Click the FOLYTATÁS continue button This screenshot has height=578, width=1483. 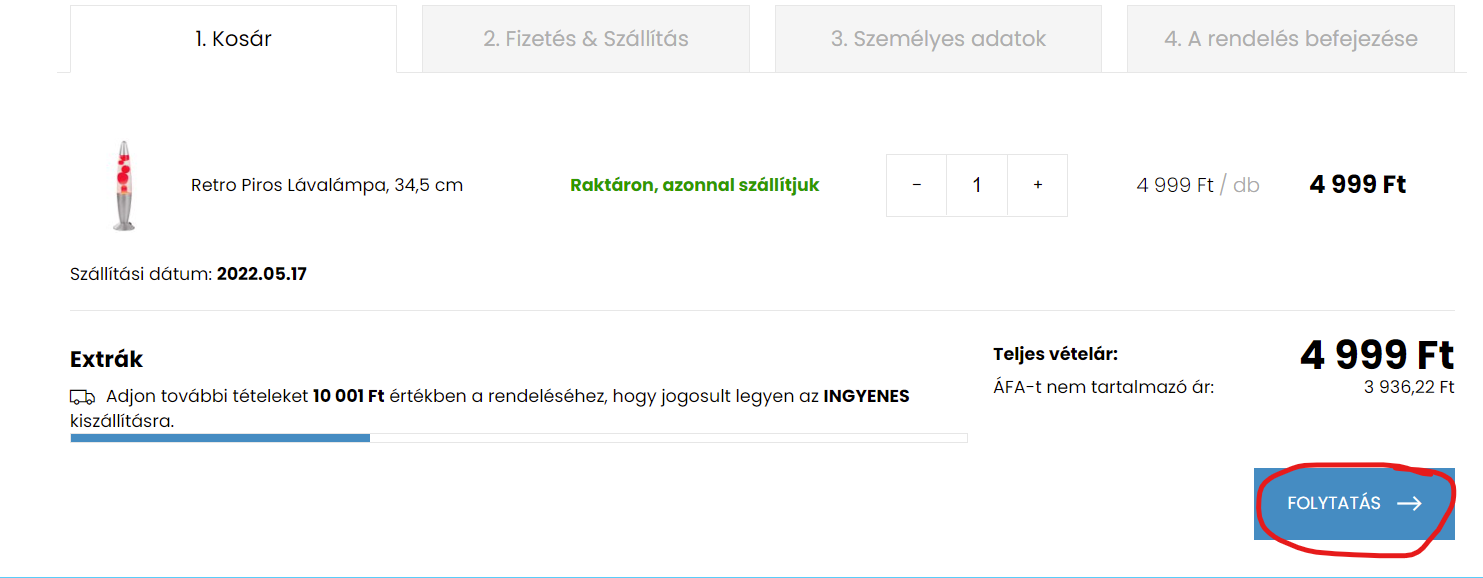tap(1354, 503)
